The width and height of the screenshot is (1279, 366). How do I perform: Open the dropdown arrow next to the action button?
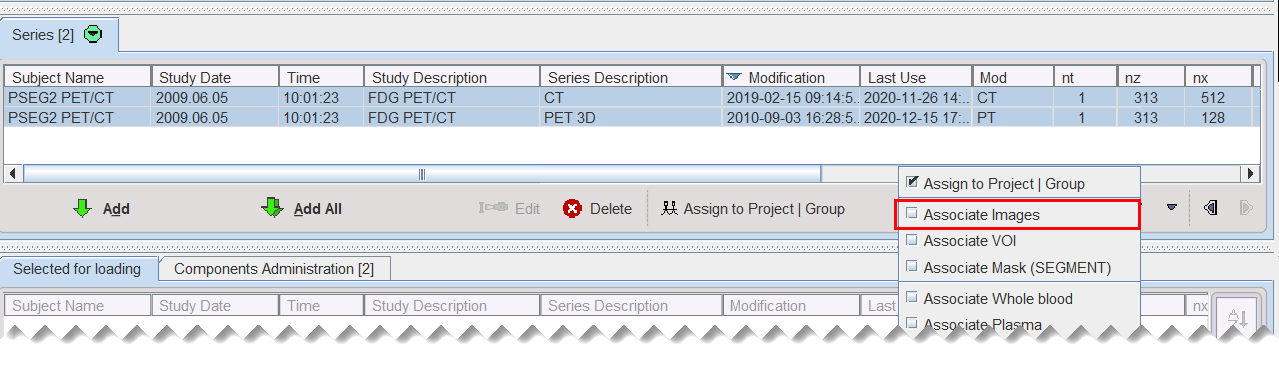point(1171,208)
